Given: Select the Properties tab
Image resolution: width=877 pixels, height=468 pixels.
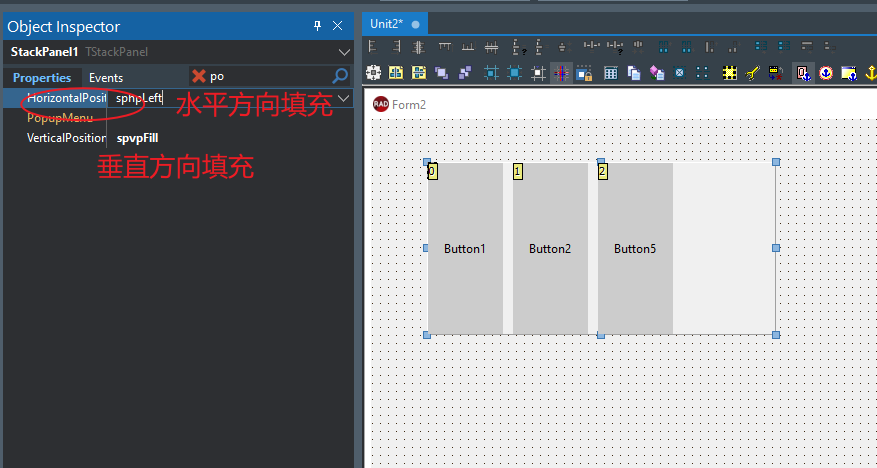Looking at the screenshot, I should 42,77.
